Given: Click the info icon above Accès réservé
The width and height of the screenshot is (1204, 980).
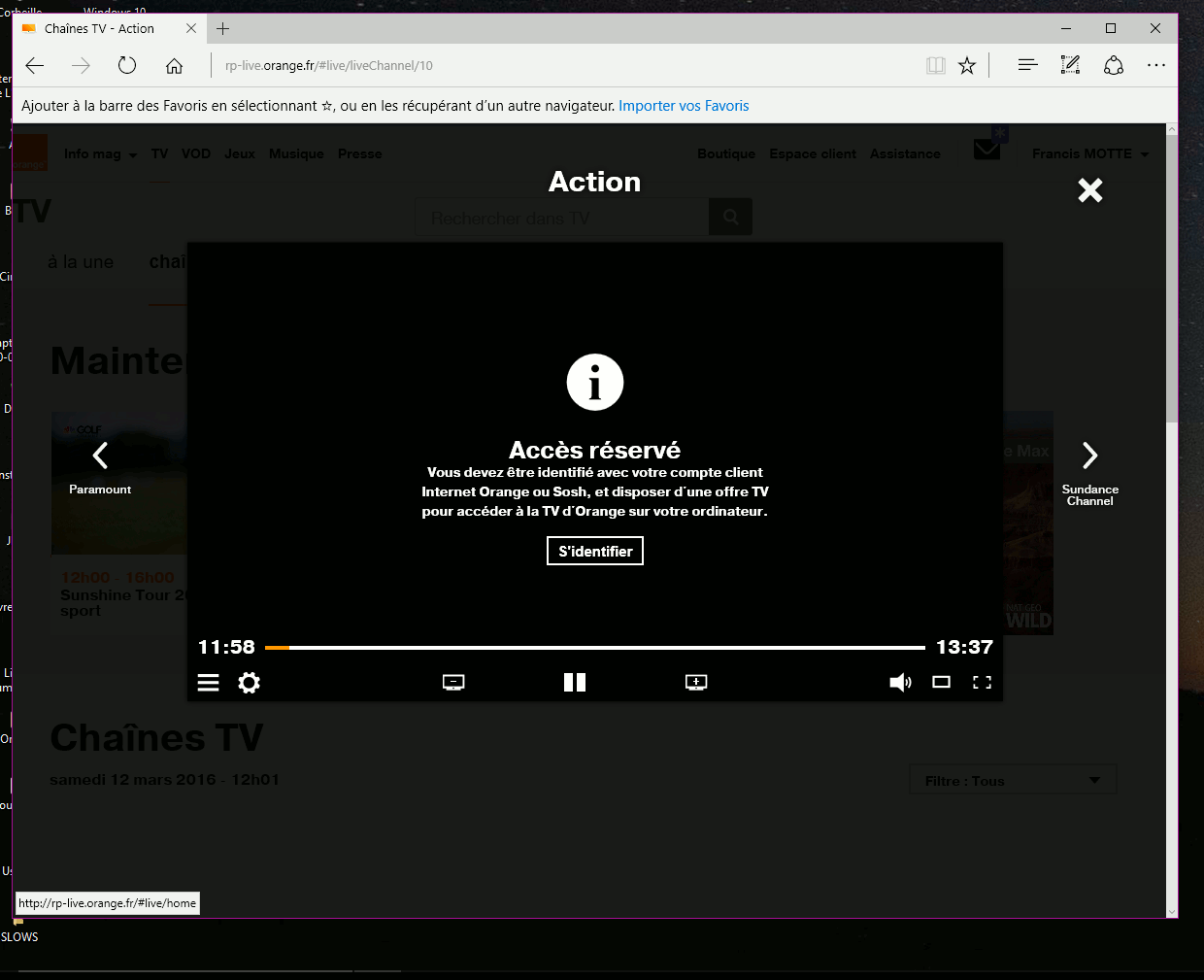Looking at the screenshot, I should coord(595,382).
